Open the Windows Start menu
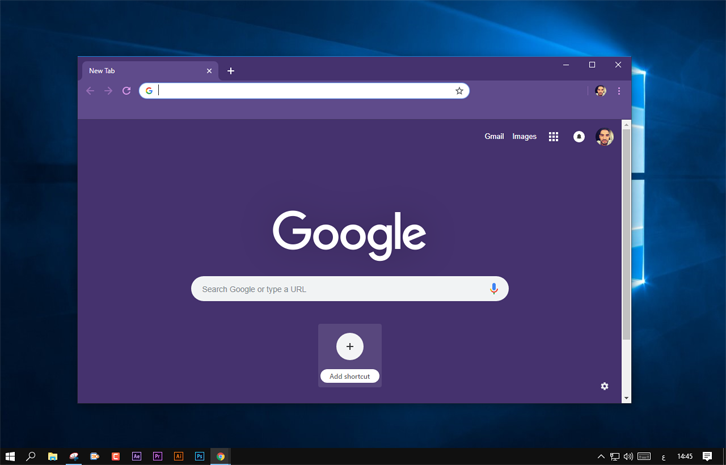The image size is (726, 465). pyautogui.click(x=10, y=456)
